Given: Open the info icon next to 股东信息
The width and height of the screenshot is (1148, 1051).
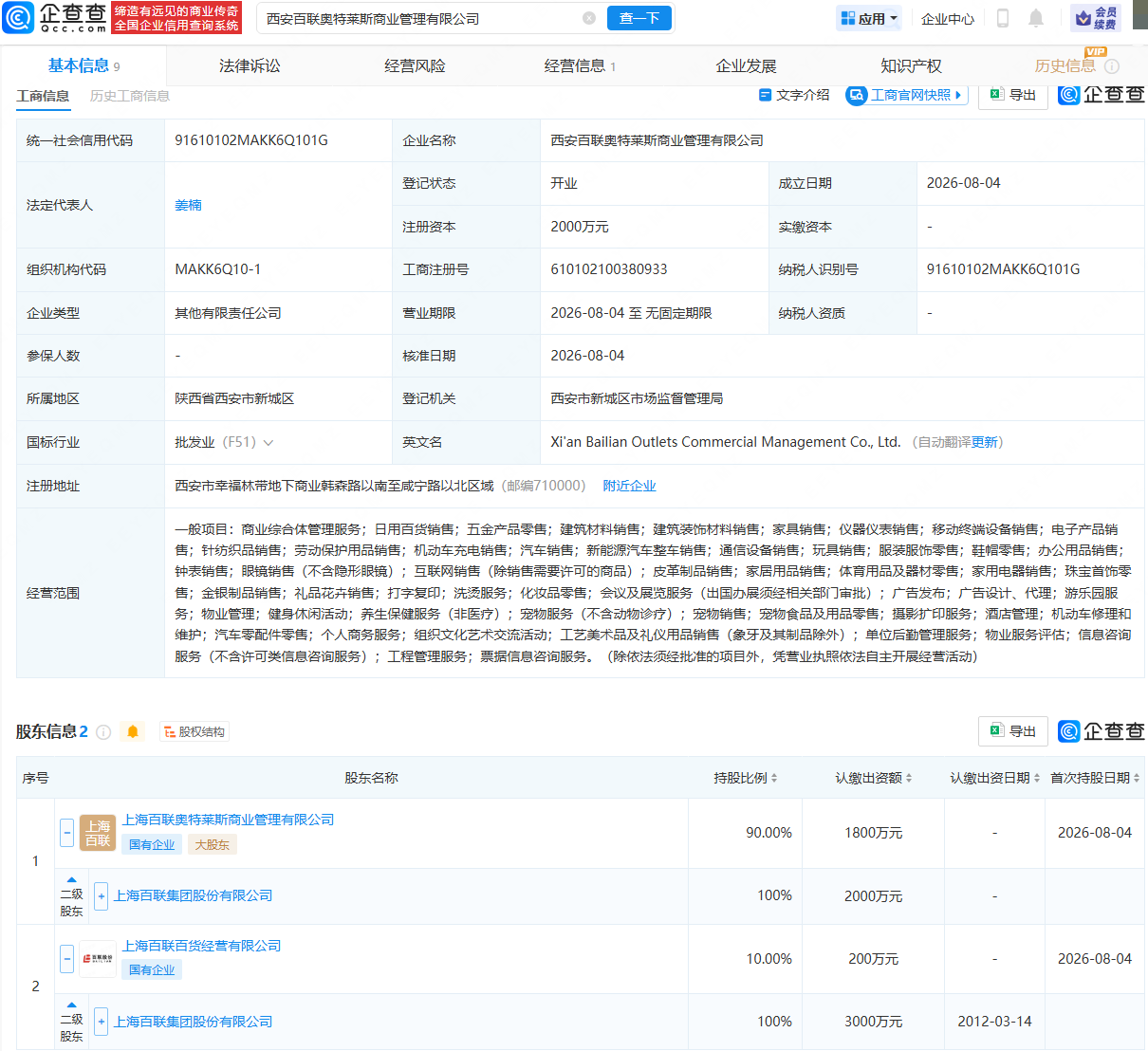Looking at the screenshot, I should coord(103,732).
